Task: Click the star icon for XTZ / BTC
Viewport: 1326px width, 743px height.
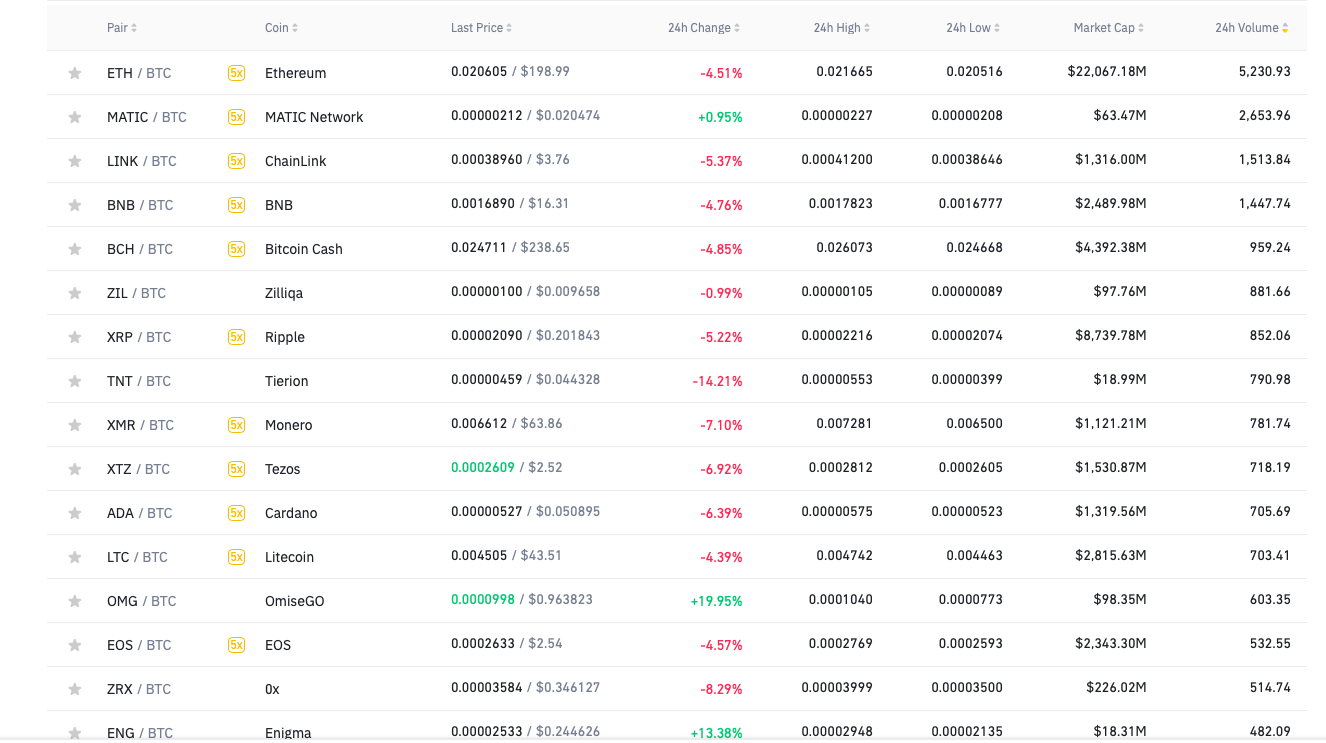Action: click(74, 469)
